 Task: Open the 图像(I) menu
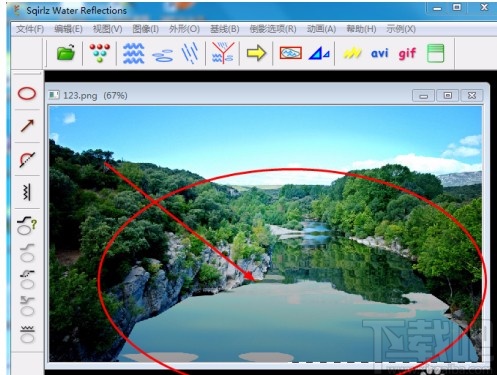[x=145, y=29]
